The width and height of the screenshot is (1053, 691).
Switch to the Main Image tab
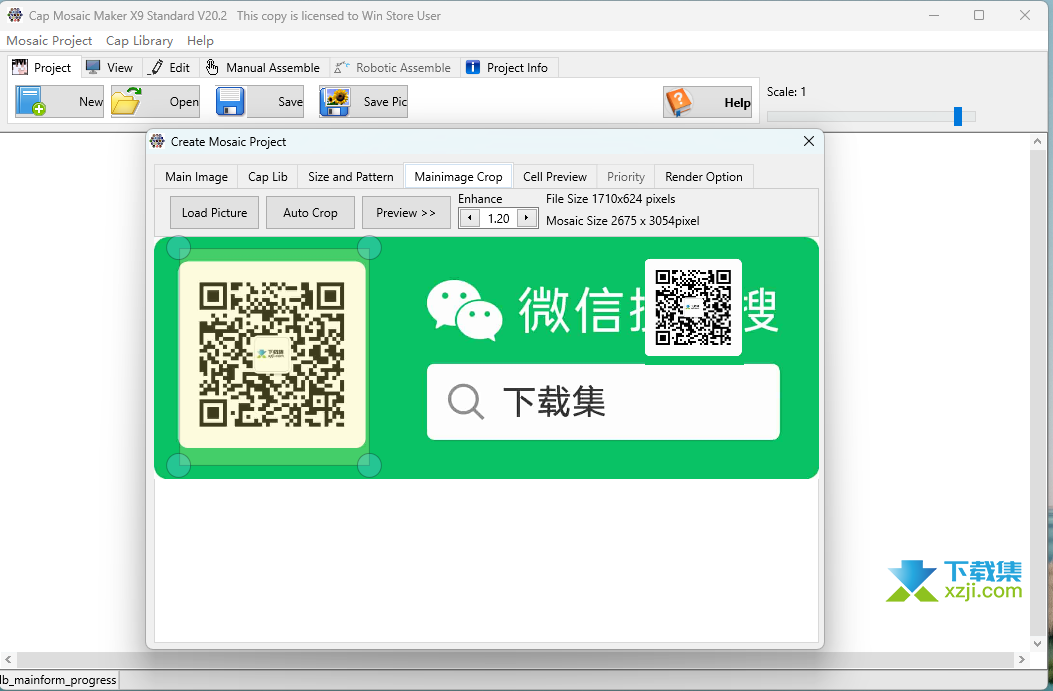[x=196, y=177]
